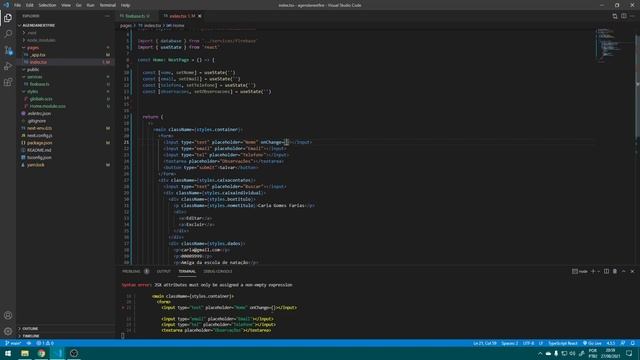
Task: Kill the terminal with trash icon
Action: tap(615, 271)
